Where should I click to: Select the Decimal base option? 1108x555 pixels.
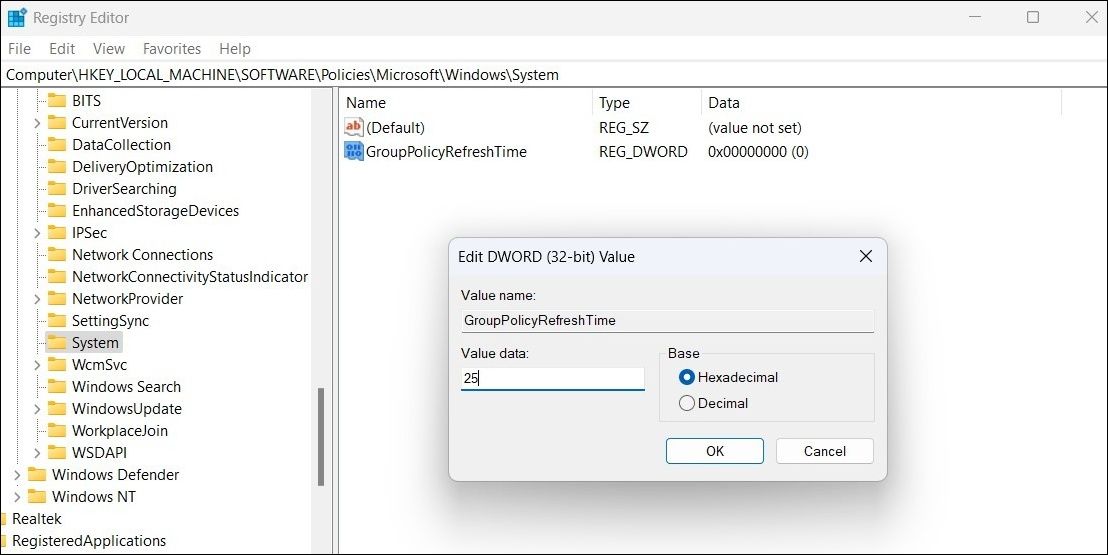pyautogui.click(x=687, y=403)
